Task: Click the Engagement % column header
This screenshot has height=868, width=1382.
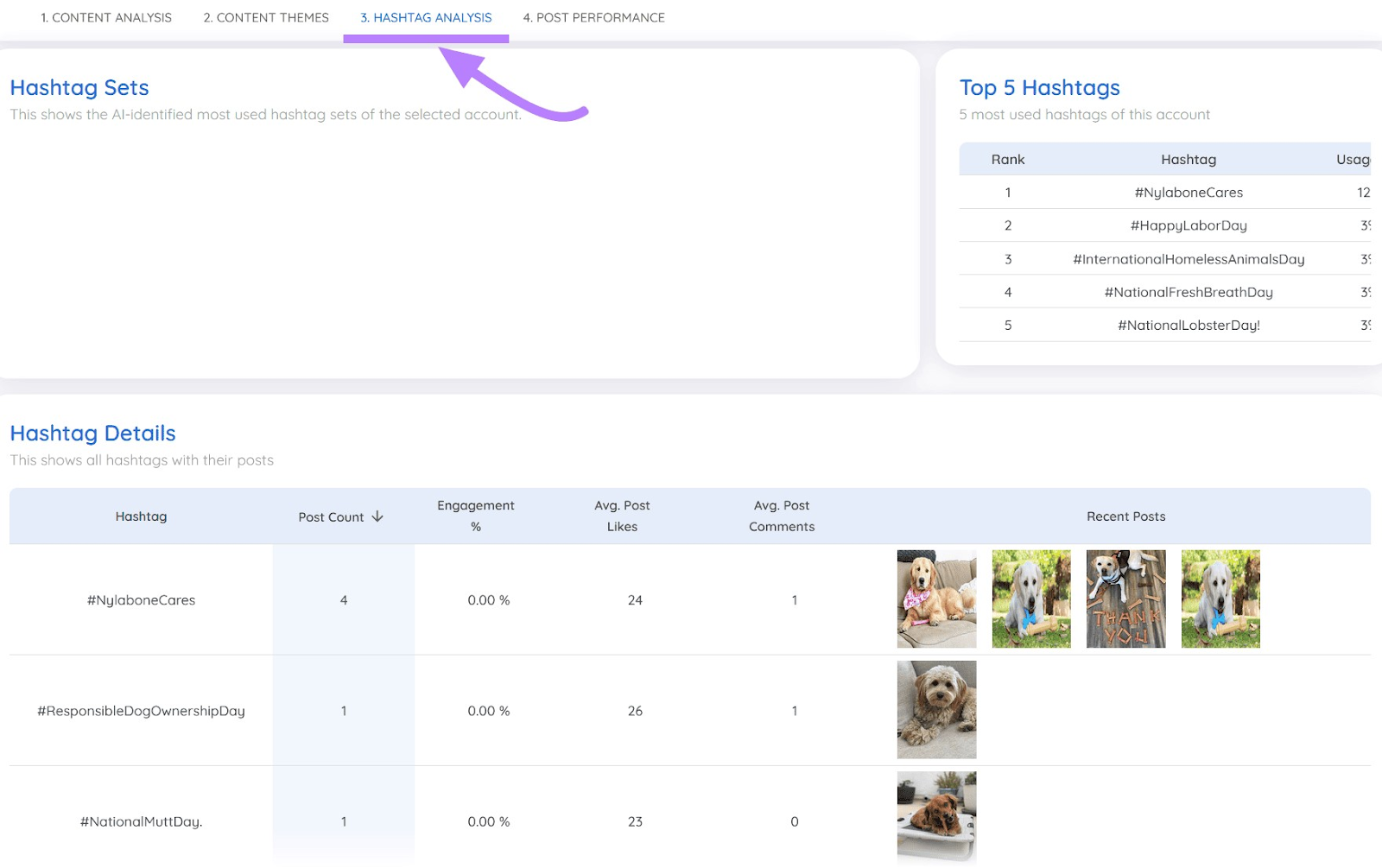Action: point(476,516)
